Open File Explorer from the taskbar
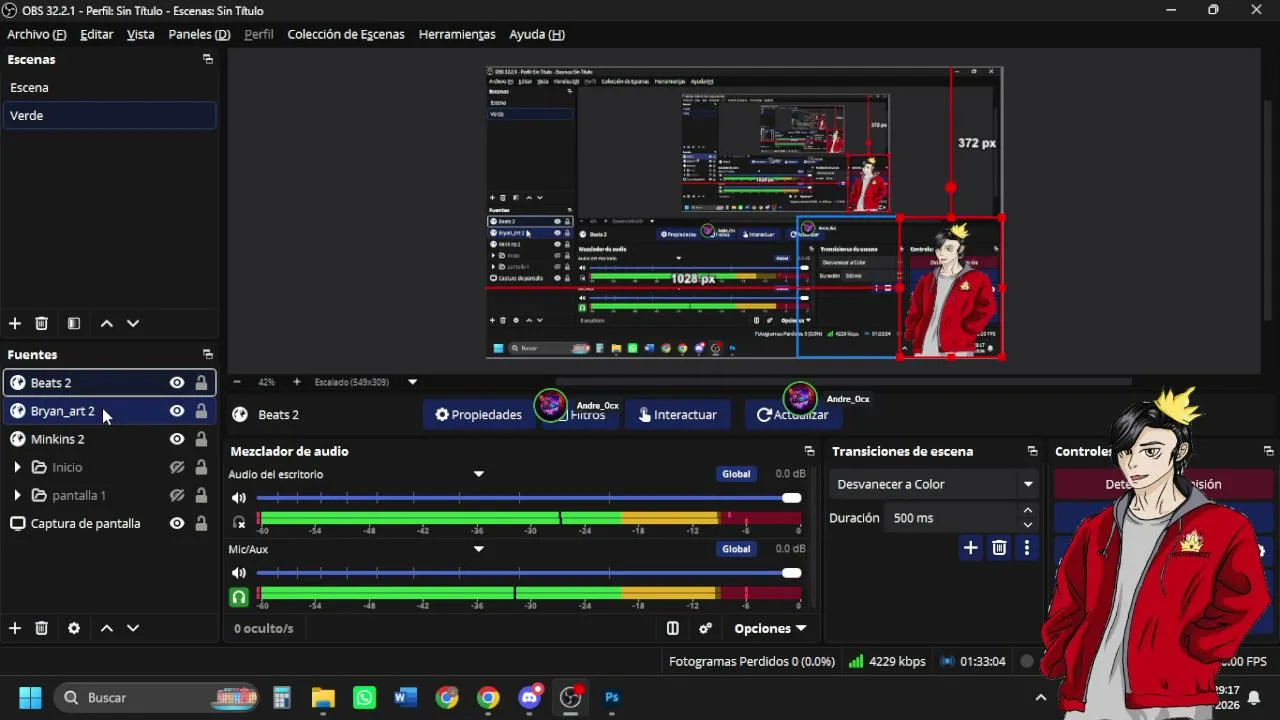Screen dimensions: 1280x720 click(x=323, y=697)
